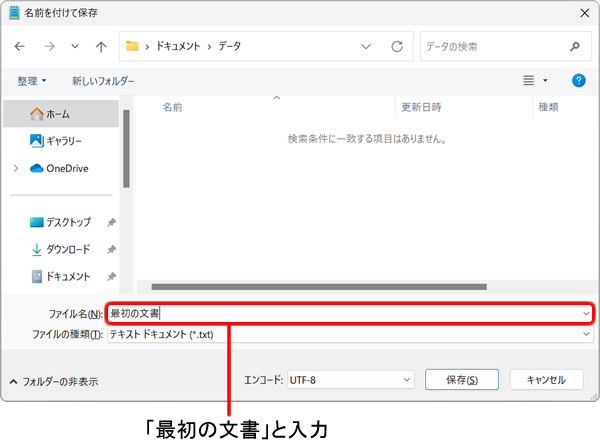Click the blue help question mark icon
This screenshot has height=440, width=600.
tap(578, 80)
